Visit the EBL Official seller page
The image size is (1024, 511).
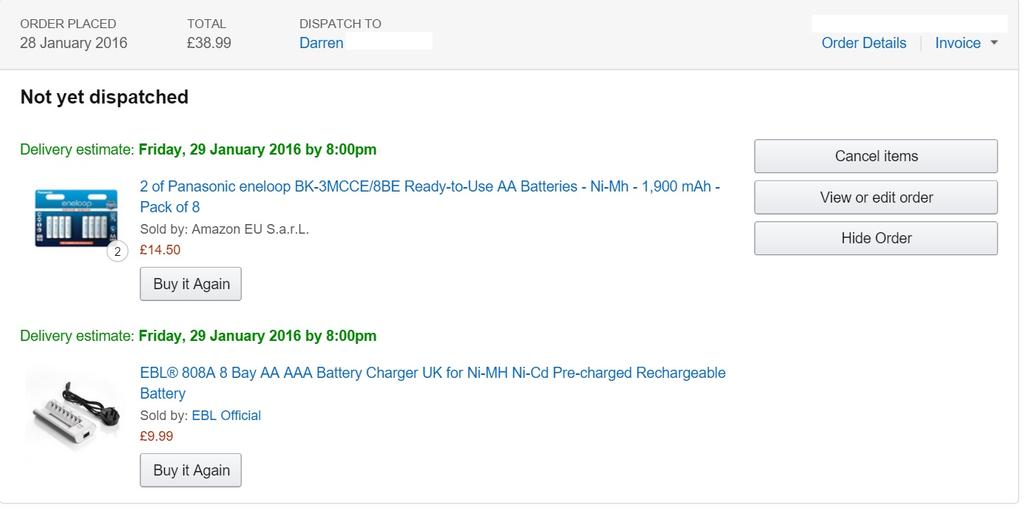point(226,415)
